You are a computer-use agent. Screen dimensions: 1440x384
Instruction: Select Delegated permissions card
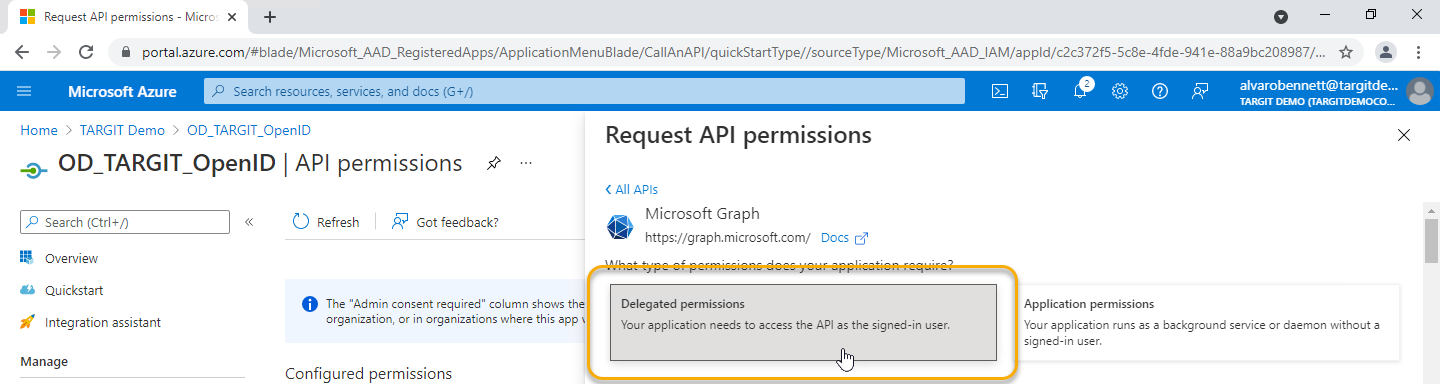click(804, 321)
